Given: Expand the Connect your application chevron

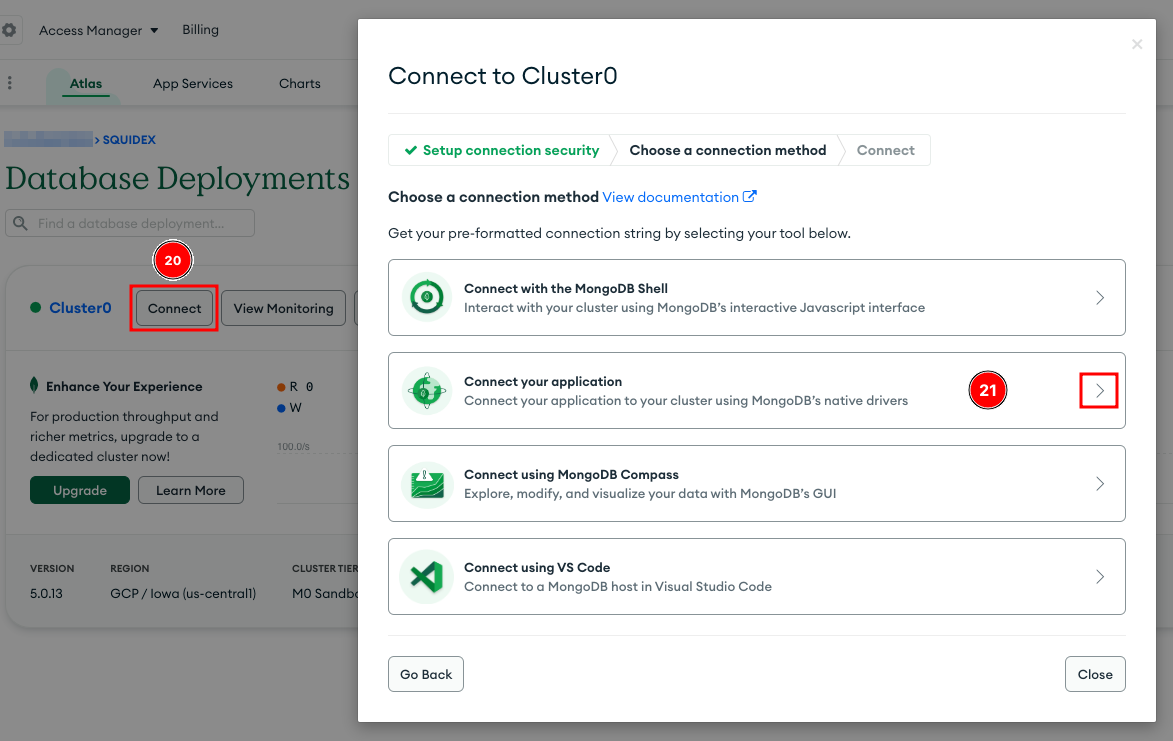Looking at the screenshot, I should [x=1100, y=390].
